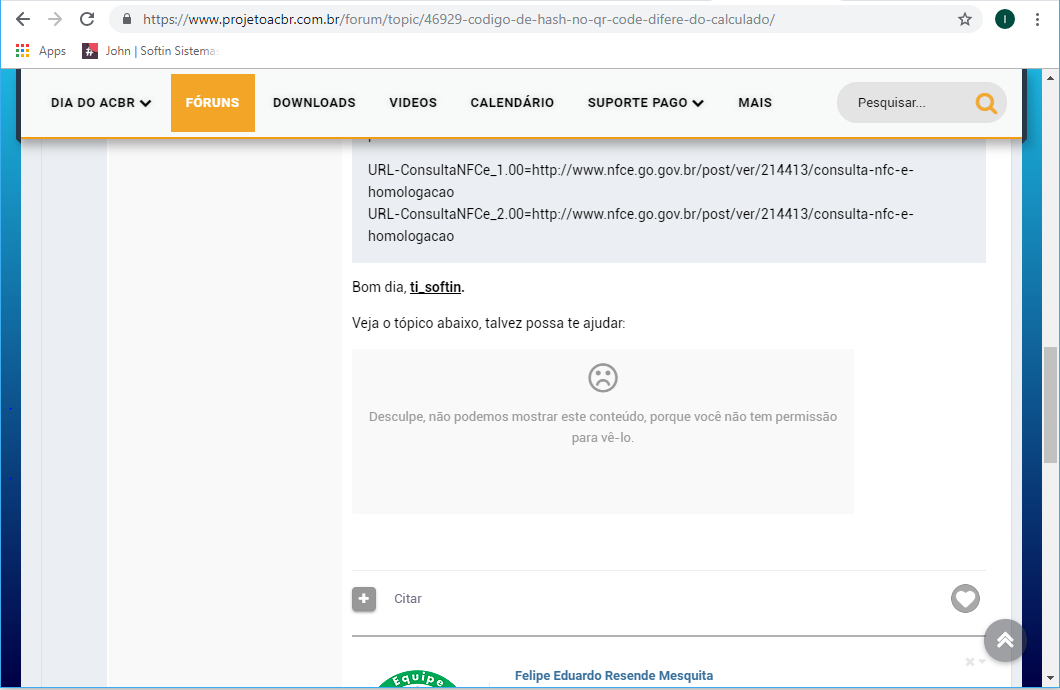Image resolution: width=1060 pixels, height=690 pixels.
Task: Click the 'Veja o tópico abaixo' text
Action: pos(489,323)
